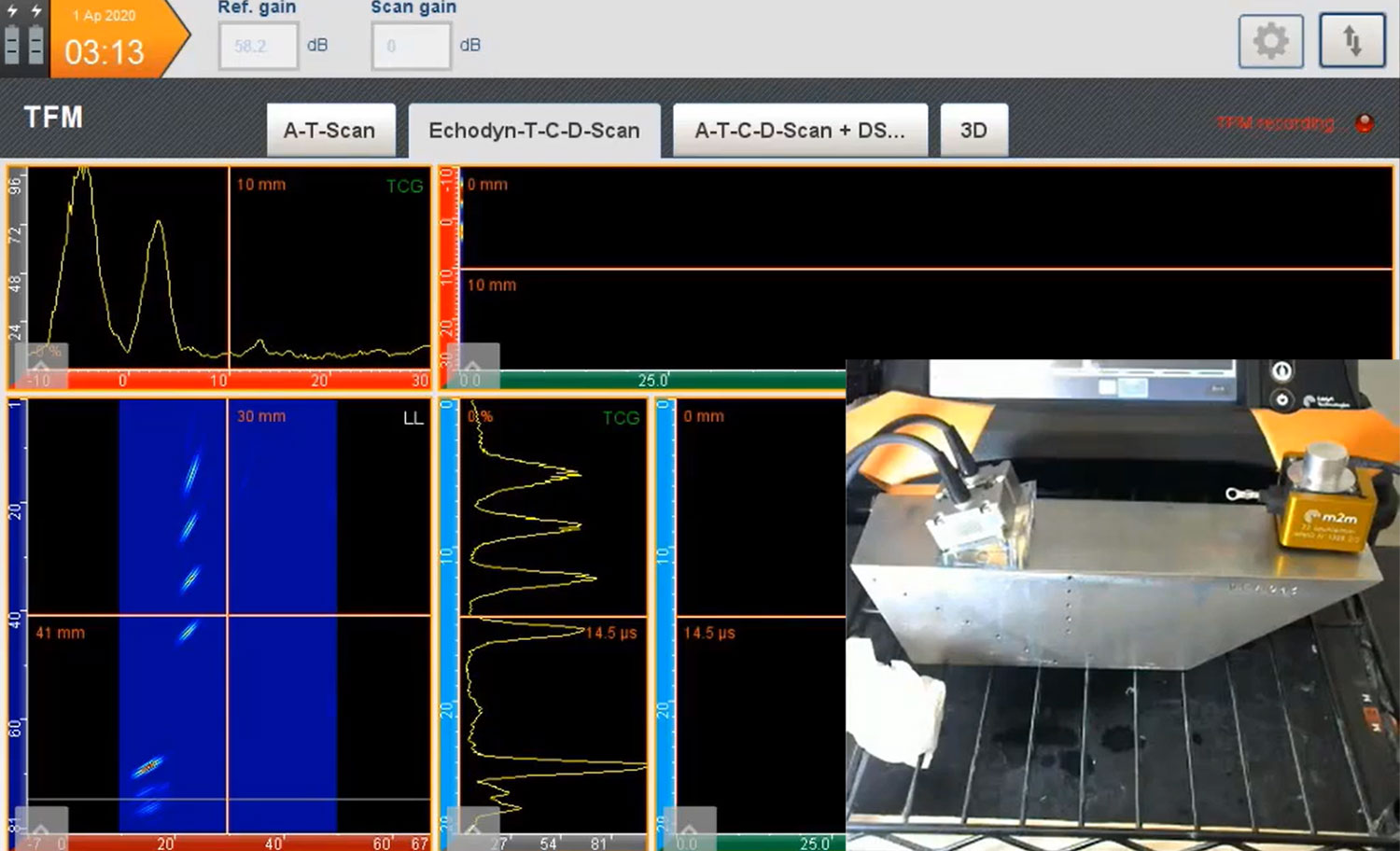Image resolution: width=1400 pixels, height=851 pixels.
Task: Click the home icon in A-scan panel
Action: coord(41,364)
